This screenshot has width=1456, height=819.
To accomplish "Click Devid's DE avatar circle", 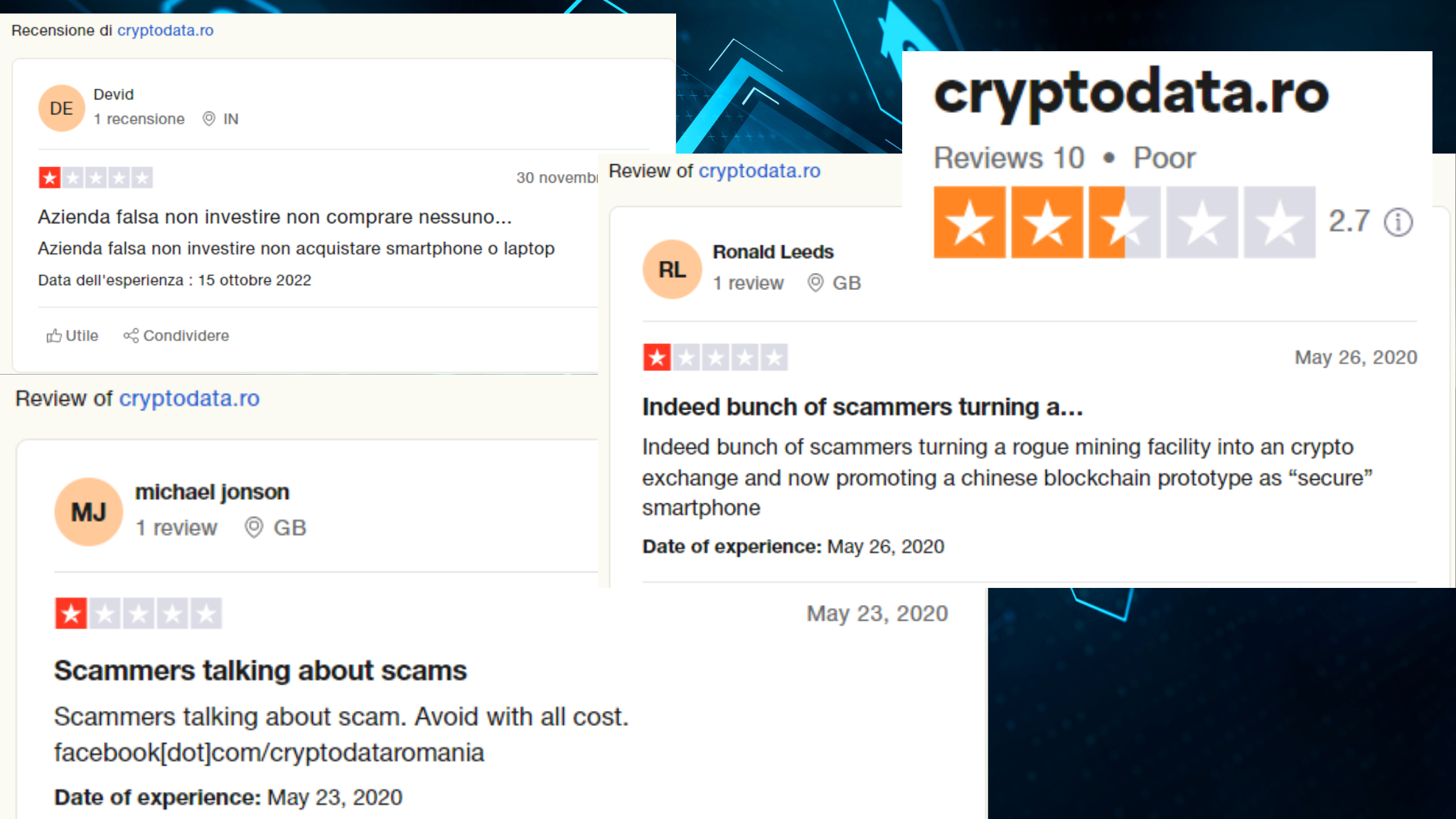I will [x=61, y=108].
